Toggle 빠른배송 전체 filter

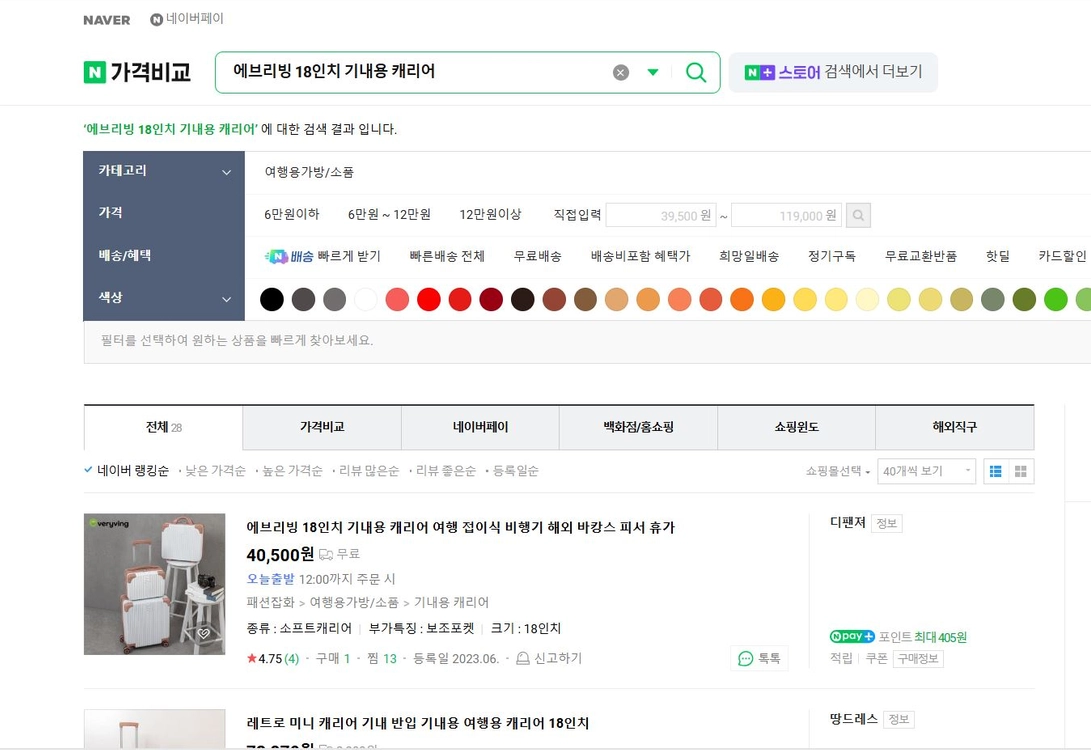[x=447, y=256]
